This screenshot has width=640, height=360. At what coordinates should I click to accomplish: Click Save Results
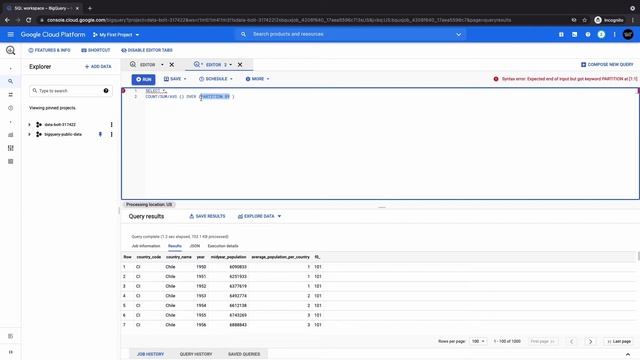pos(207,216)
